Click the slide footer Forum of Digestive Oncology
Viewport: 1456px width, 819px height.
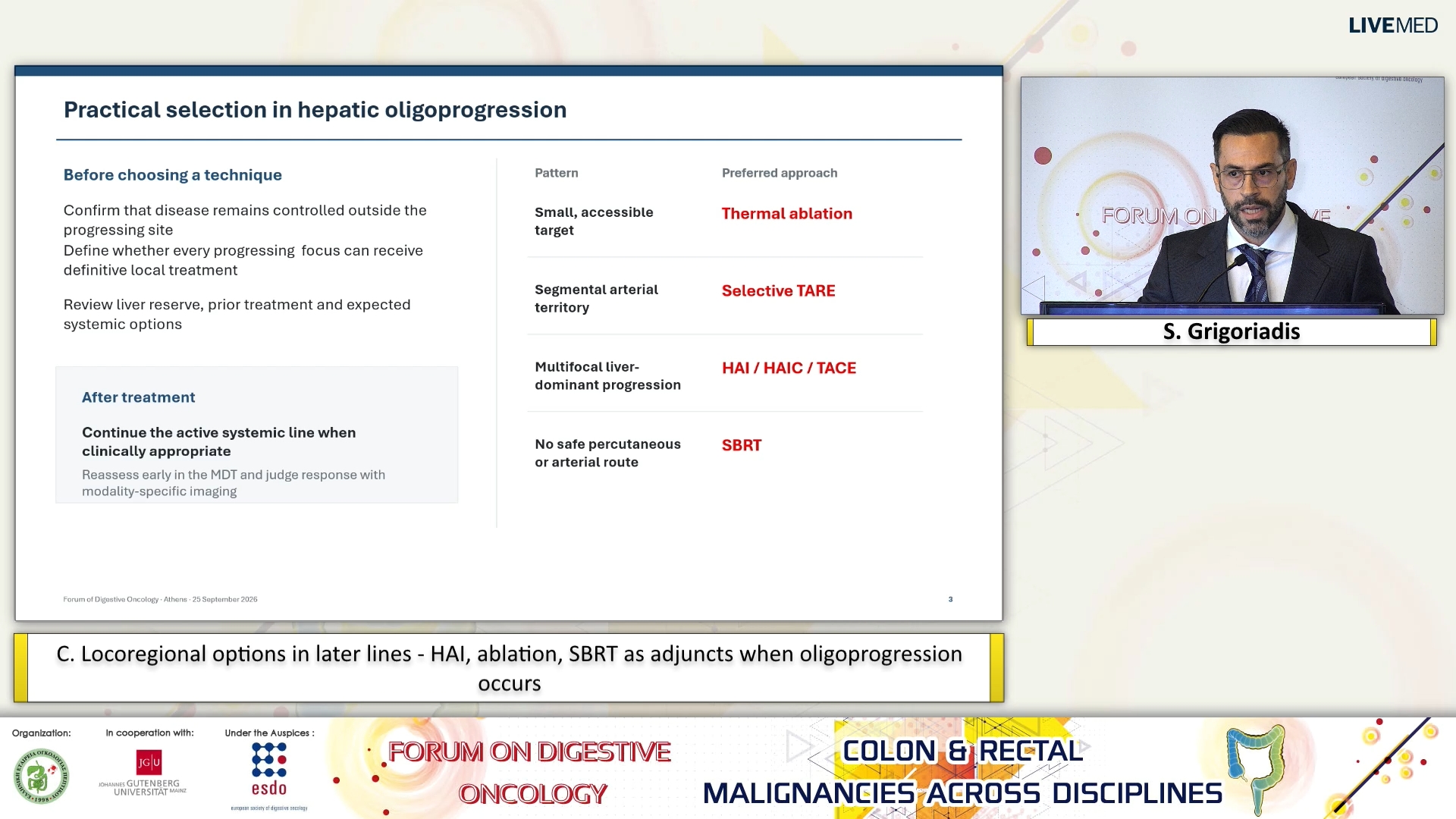point(160,599)
